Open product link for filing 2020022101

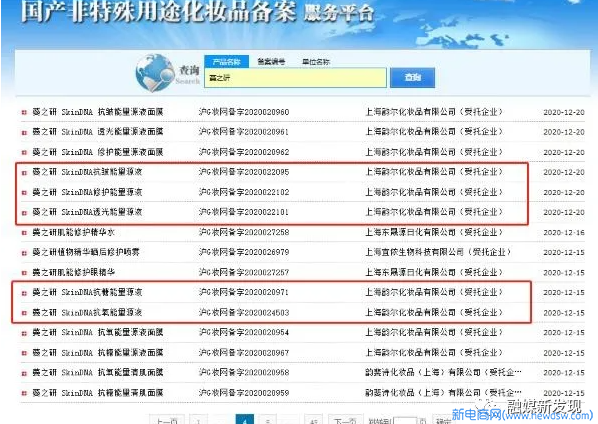point(87,212)
